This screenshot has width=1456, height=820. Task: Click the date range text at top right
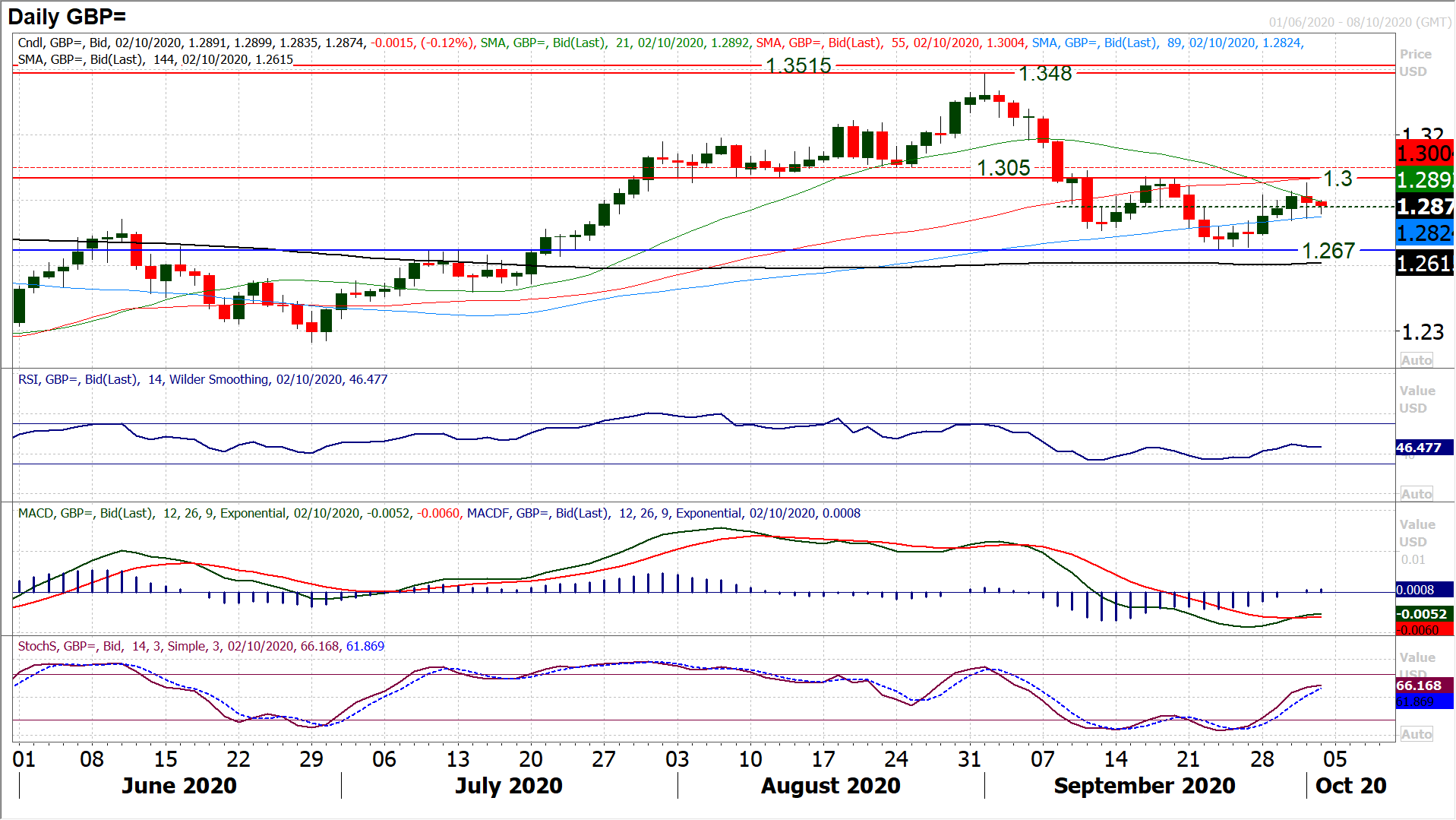(x=1360, y=23)
